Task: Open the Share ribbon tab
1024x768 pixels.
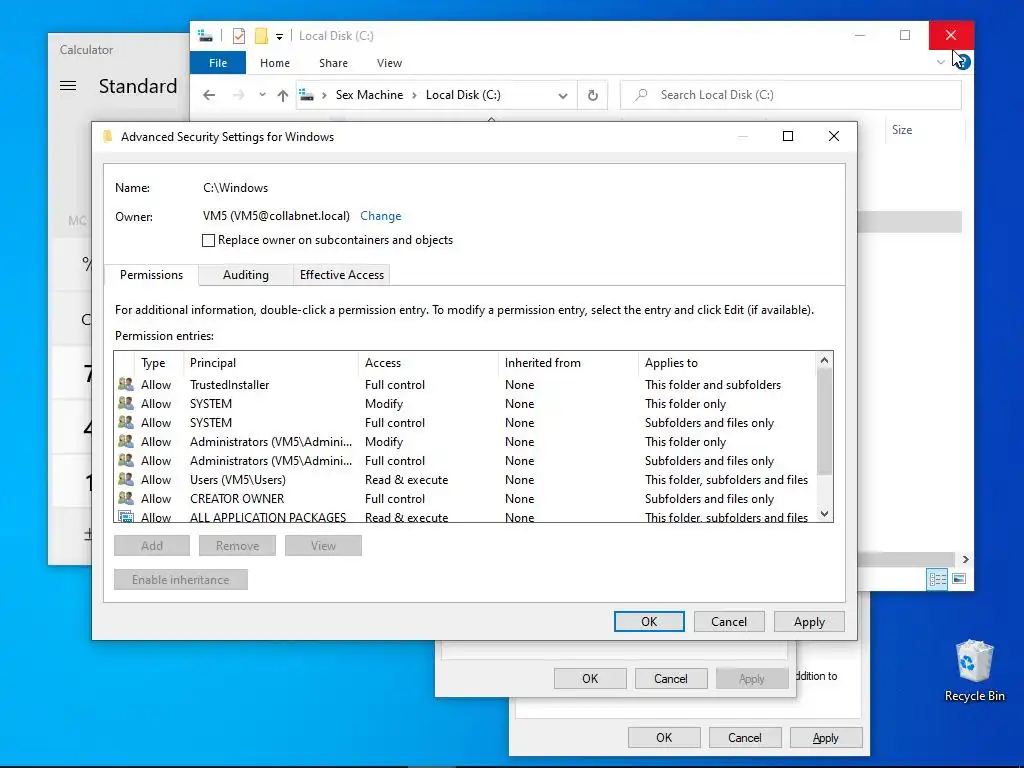Action: click(333, 63)
